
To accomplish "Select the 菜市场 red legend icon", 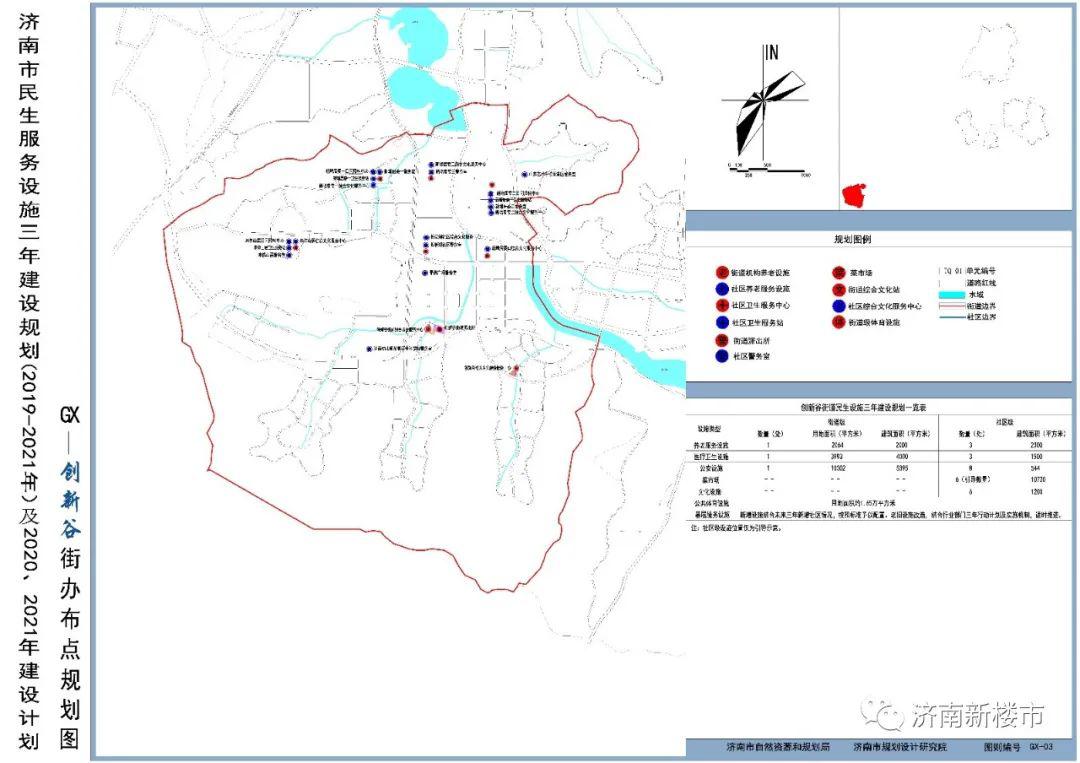I will [x=837, y=272].
